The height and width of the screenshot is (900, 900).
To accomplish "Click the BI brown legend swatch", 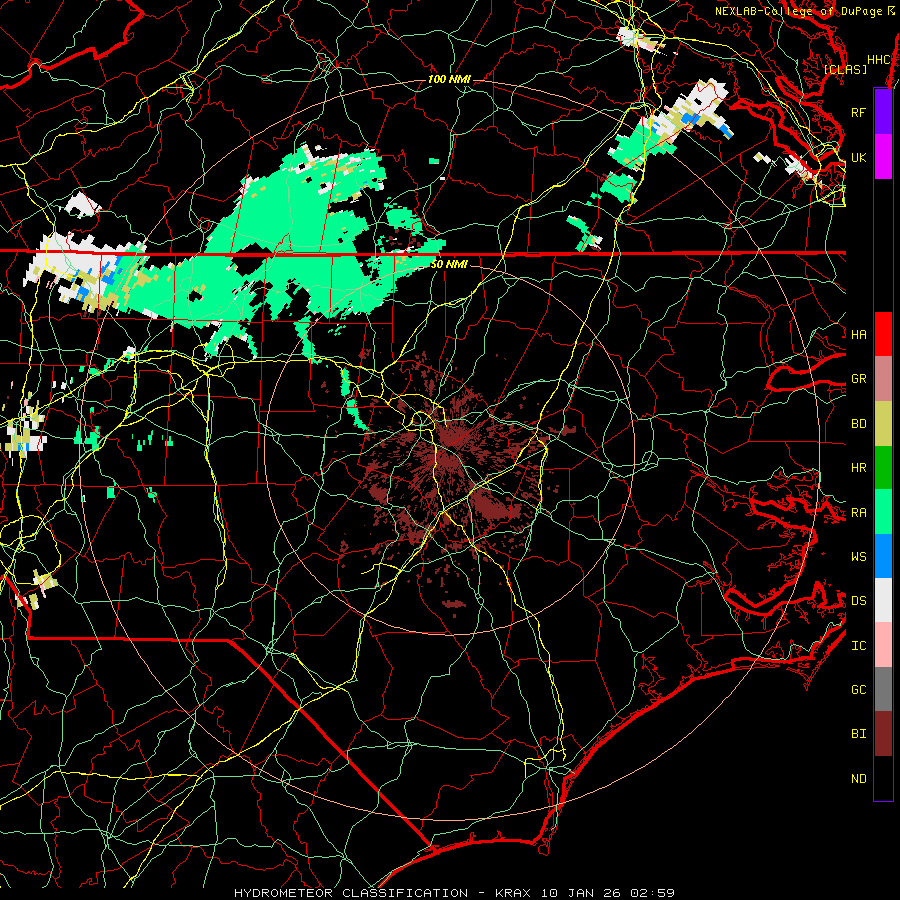I will click(883, 734).
